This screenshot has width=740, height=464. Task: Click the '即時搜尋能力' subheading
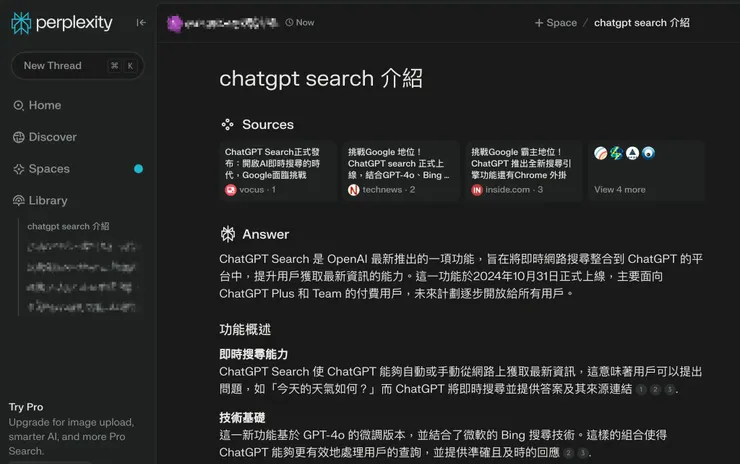253,354
